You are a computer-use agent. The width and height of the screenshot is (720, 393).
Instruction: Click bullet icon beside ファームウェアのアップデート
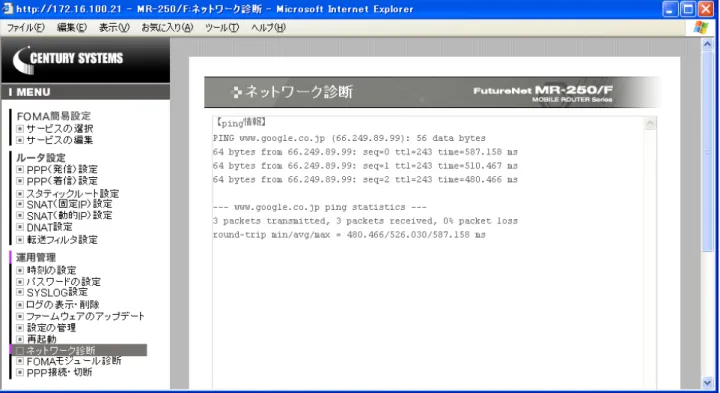click(20, 316)
